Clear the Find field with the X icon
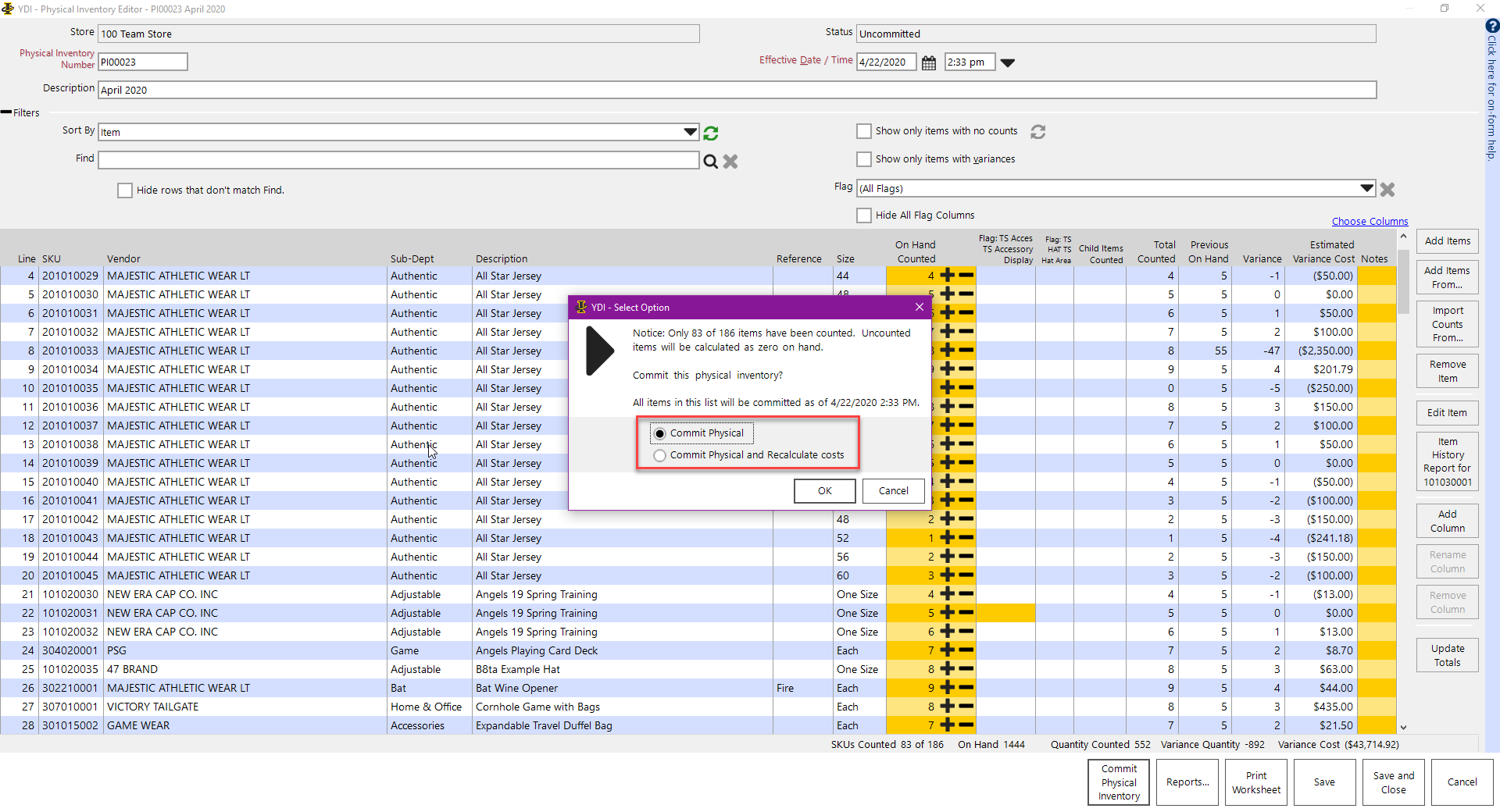 (x=730, y=162)
